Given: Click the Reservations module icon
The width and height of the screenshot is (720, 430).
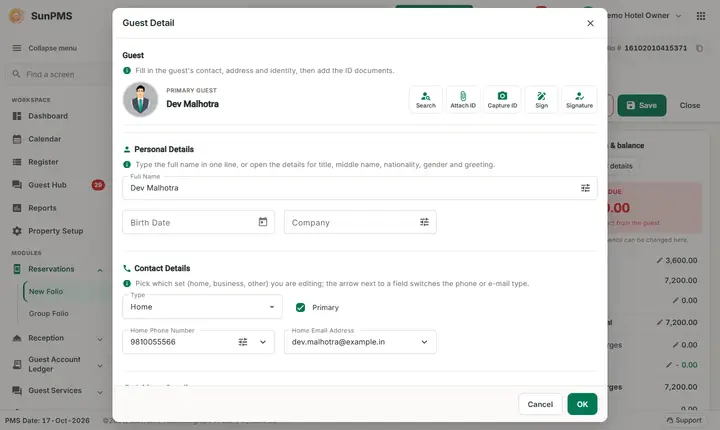Looking at the screenshot, I should pyautogui.click(x=17, y=269).
